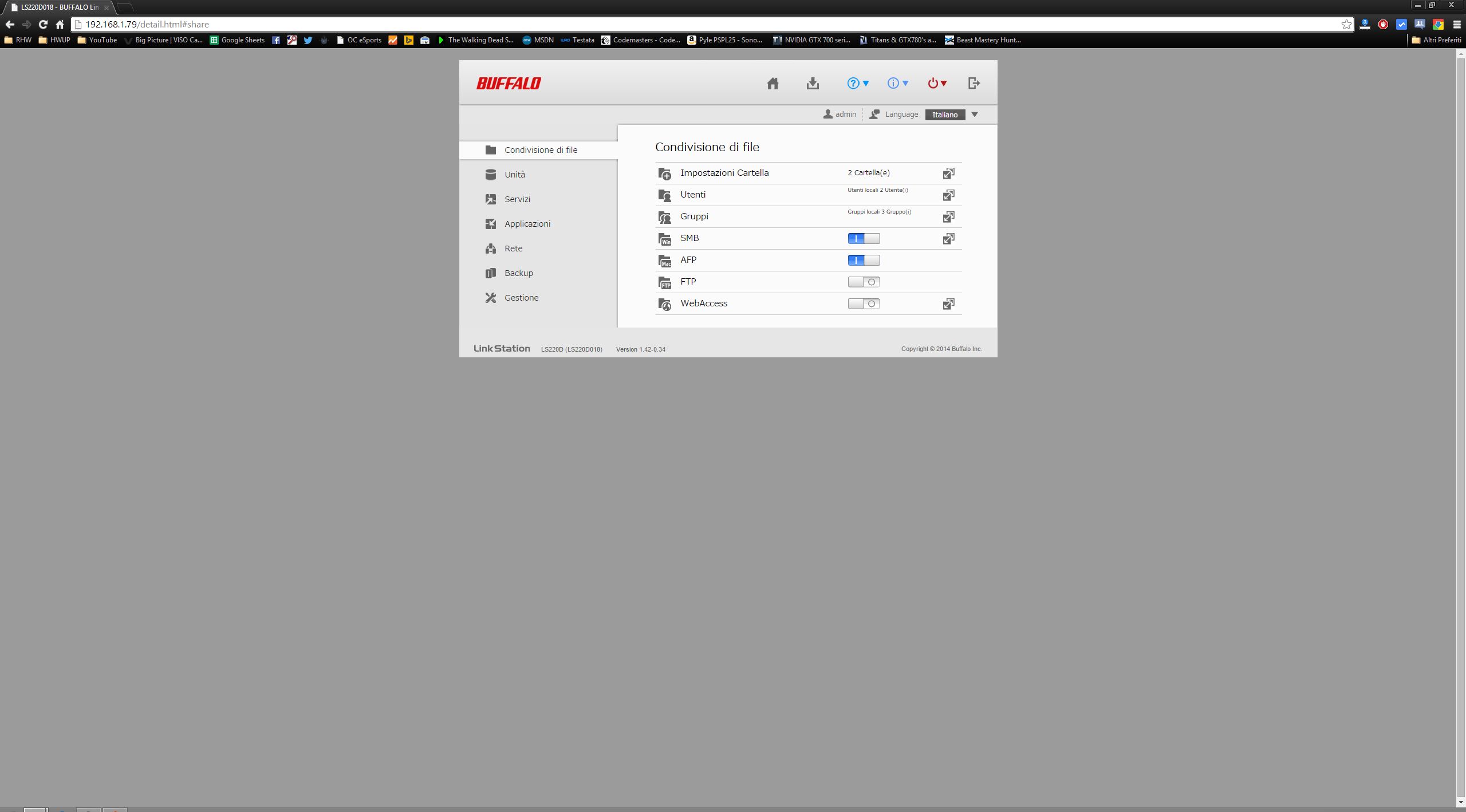This screenshot has height=812, width=1466.
Task: Open SMB settings popup icon
Action: [948, 239]
